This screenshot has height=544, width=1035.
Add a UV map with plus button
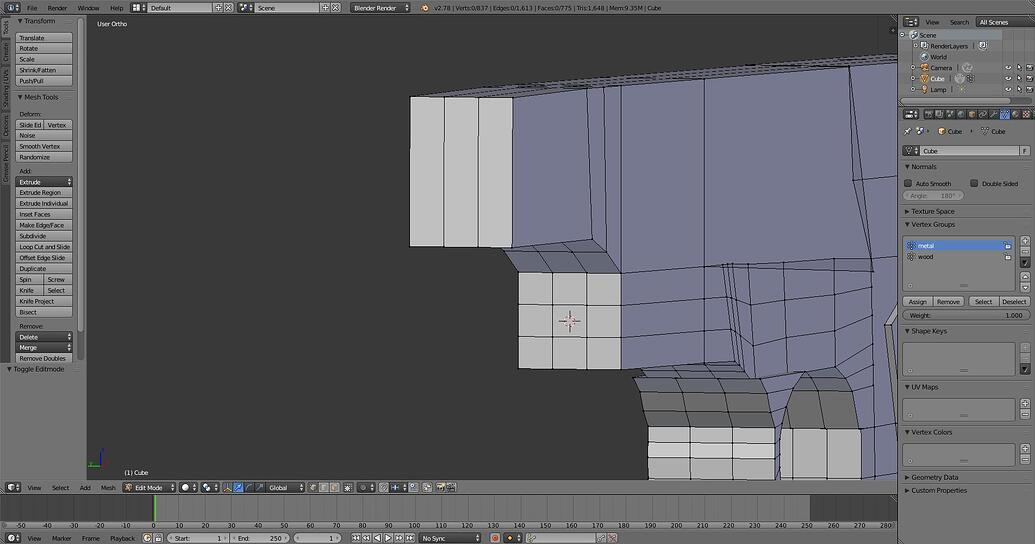coord(1025,403)
